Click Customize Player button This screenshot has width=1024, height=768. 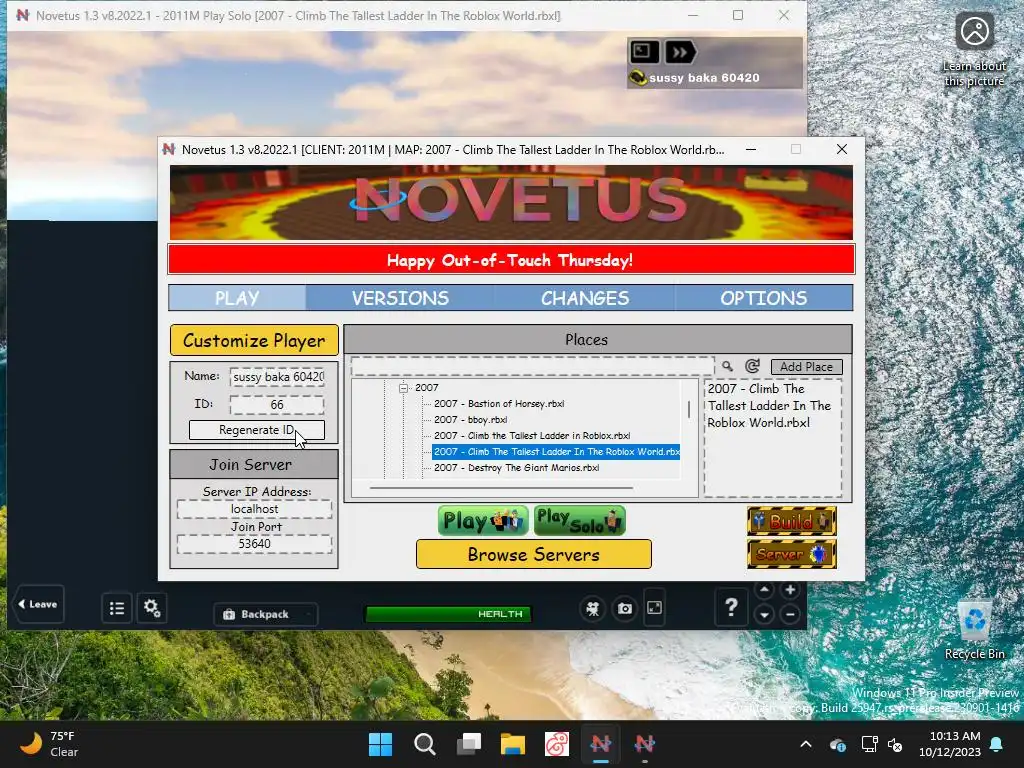tap(254, 340)
